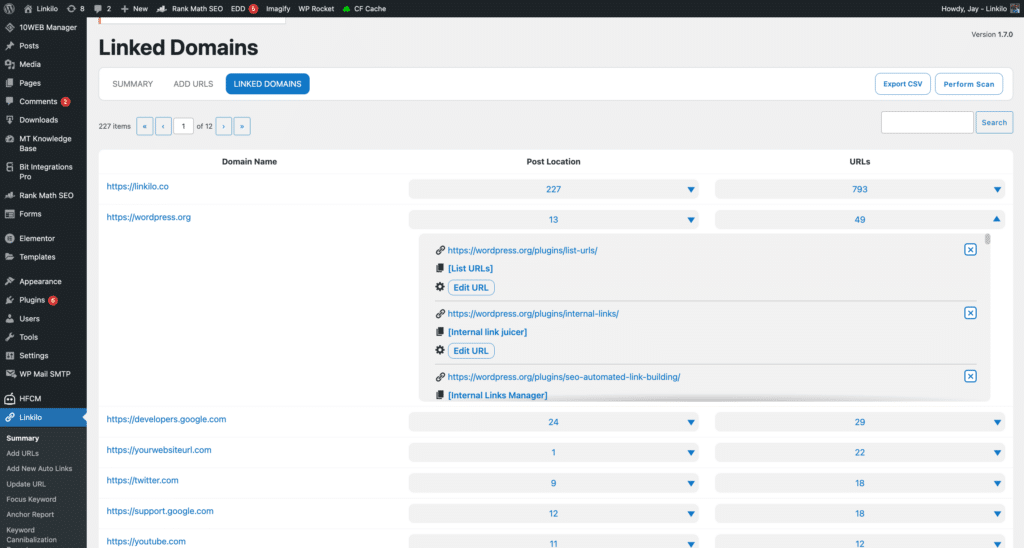Image resolution: width=1024 pixels, height=548 pixels.
Task: Open CF Cache cloud icon menu
Action: [347, 8]
